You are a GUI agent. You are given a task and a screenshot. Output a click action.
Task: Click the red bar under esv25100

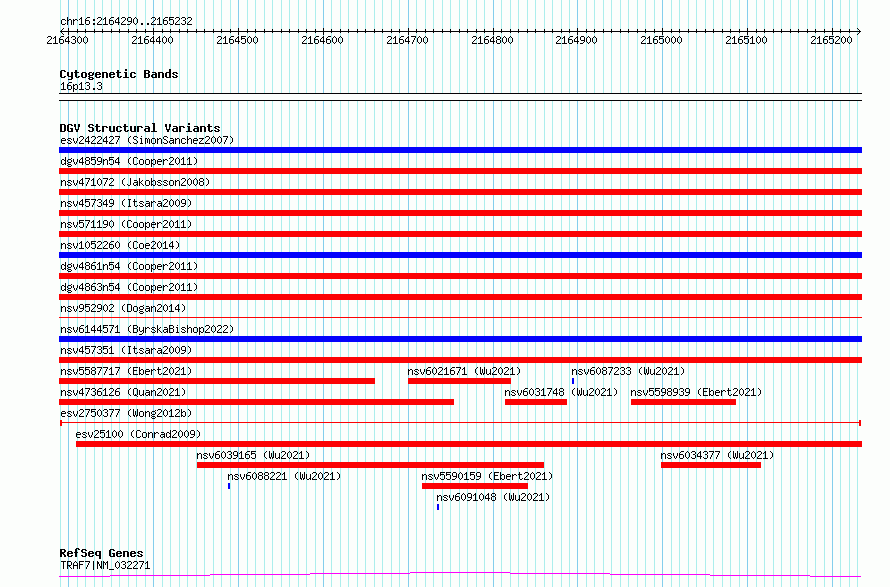pyautogui.click(x=469, y=444)
